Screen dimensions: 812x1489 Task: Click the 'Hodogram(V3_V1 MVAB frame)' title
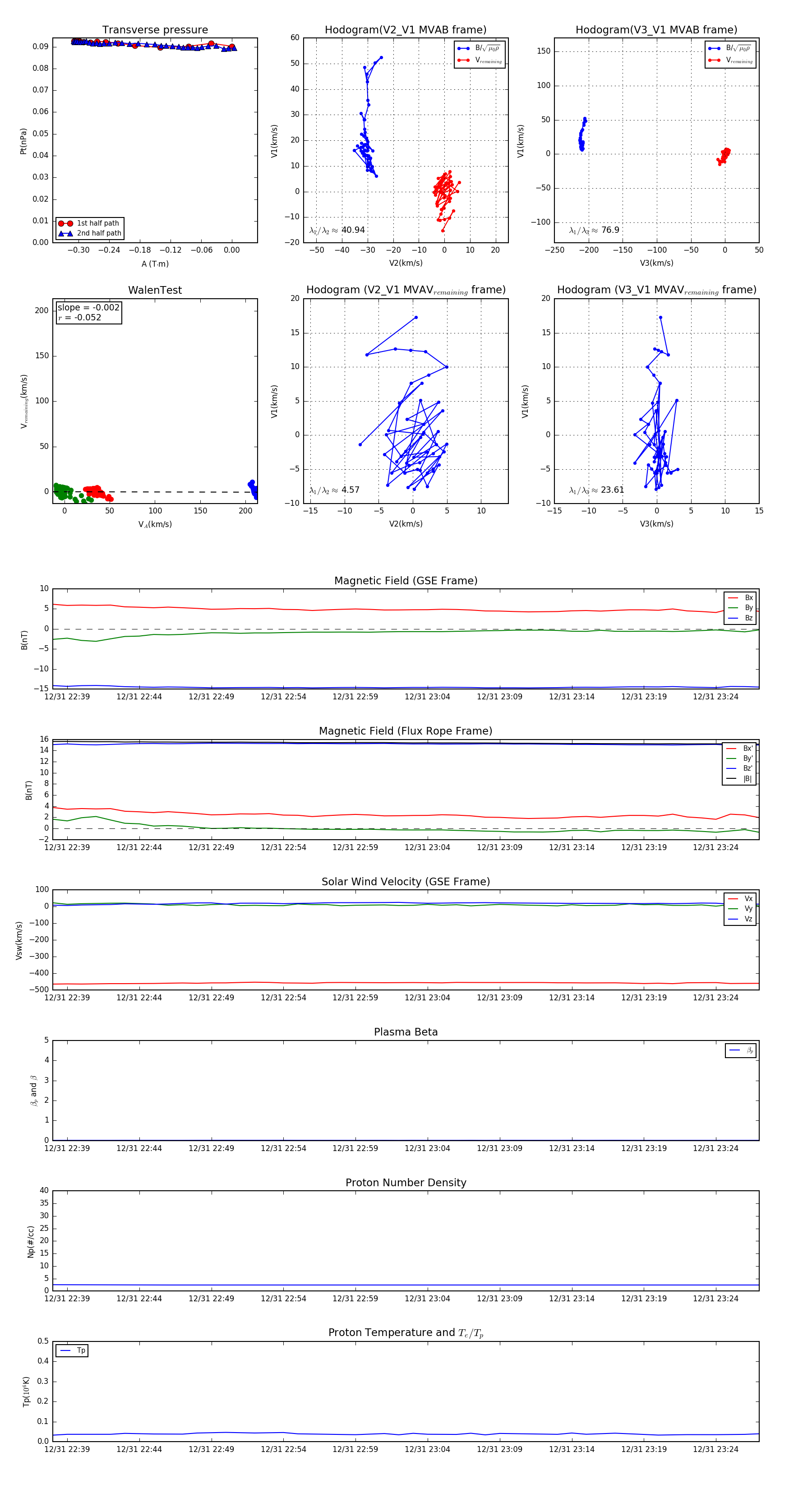tap(656, 30)
